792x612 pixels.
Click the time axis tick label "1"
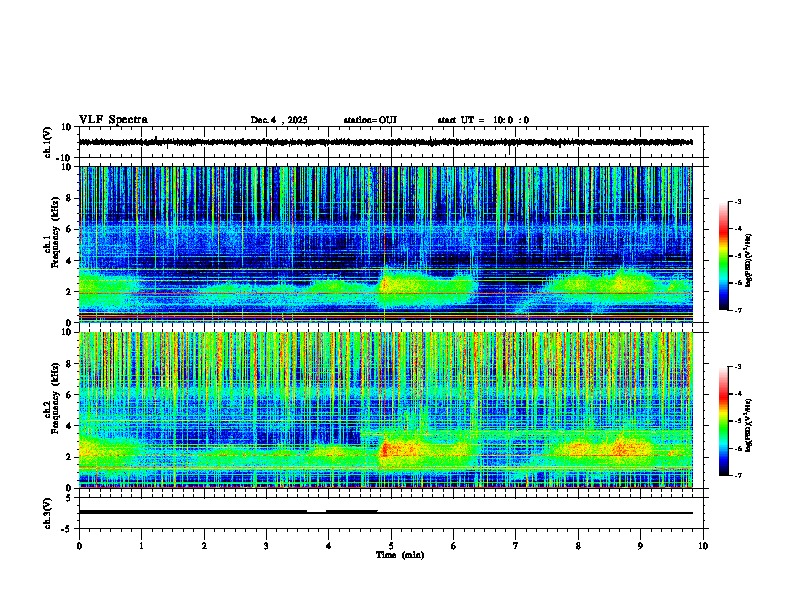click(x=141, y=546)
